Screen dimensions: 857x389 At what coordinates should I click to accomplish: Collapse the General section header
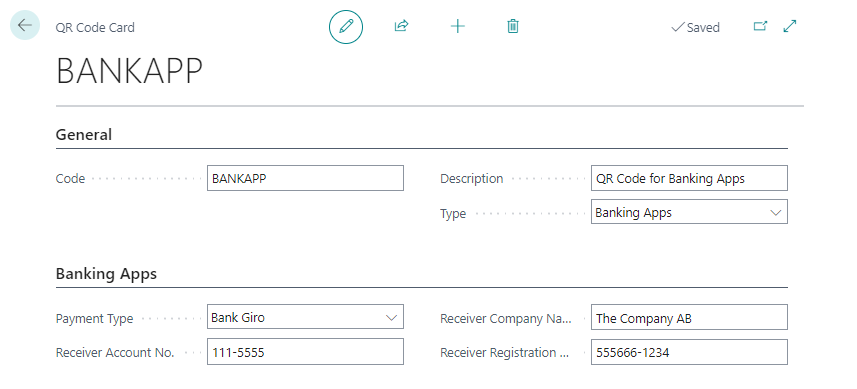pyautogui.click(x=84, y=134)
